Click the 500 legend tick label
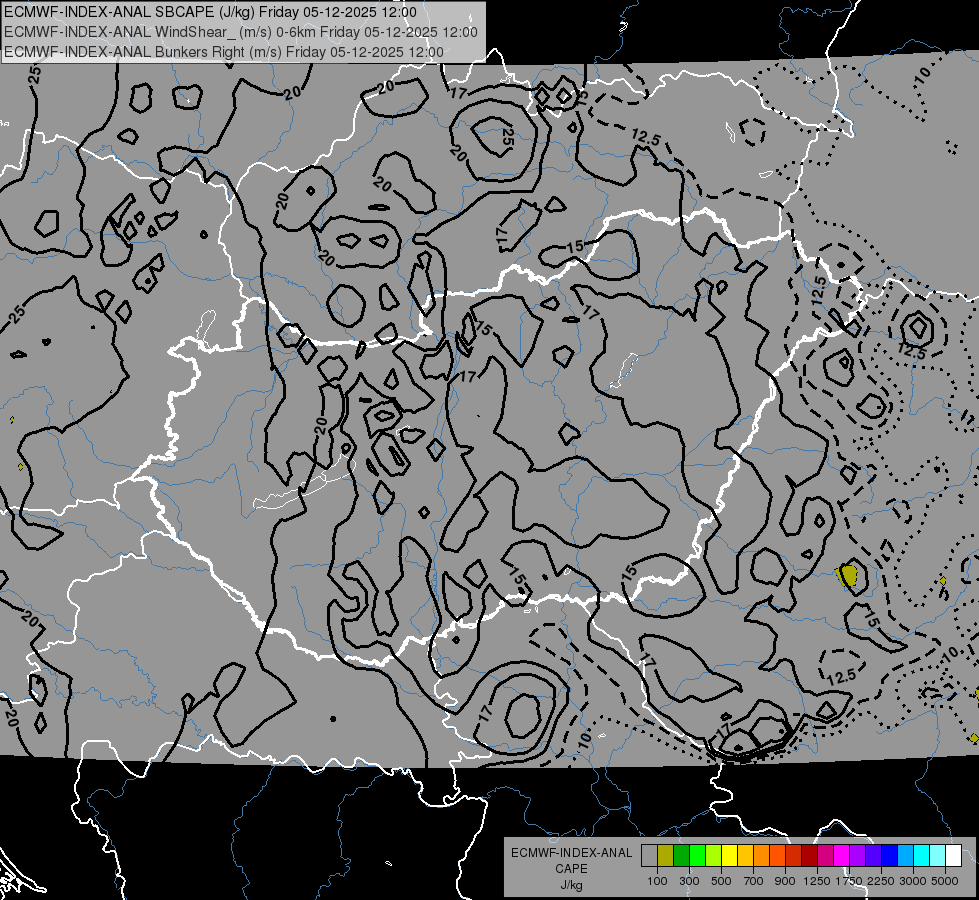The width and height of the screenshot is (979, 900). coord(721,881)
